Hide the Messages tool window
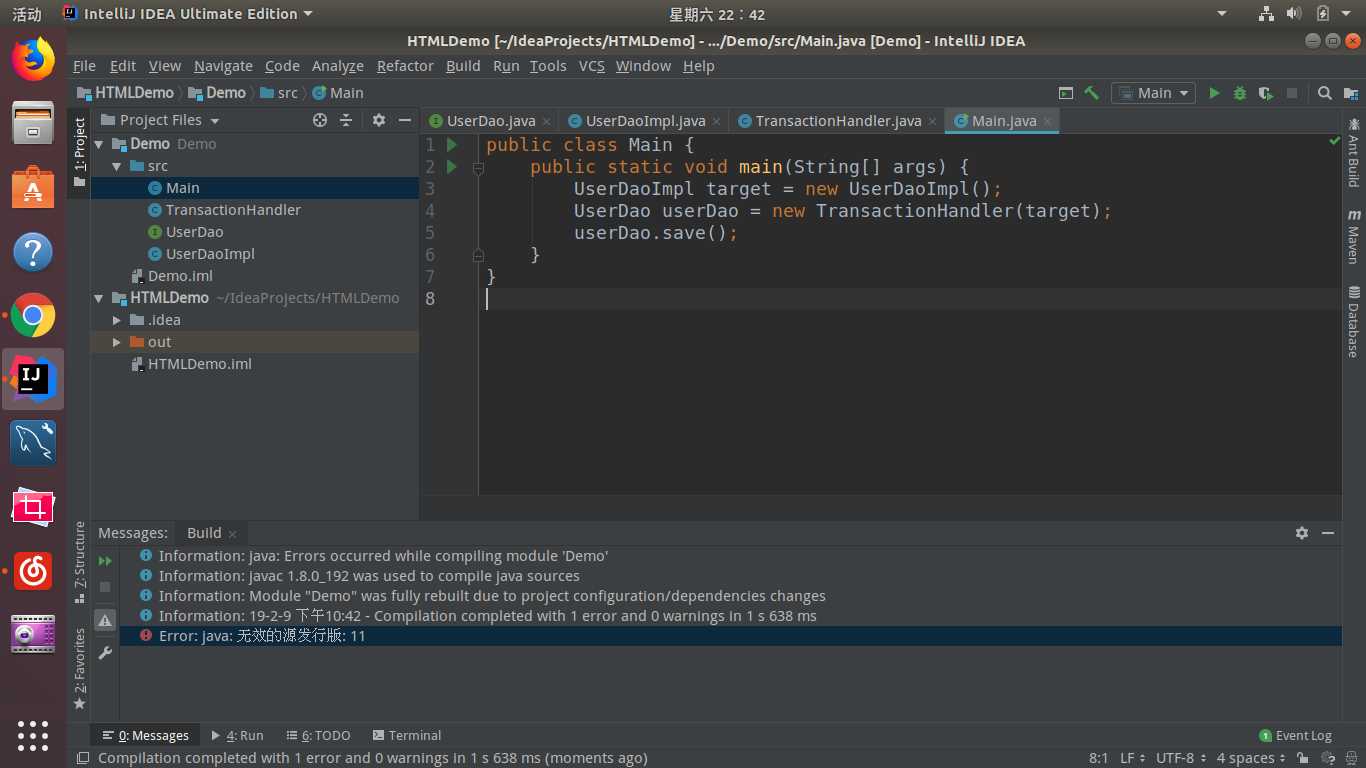The height and width of the screenshot is (768, 1366). coord(1328,533)
